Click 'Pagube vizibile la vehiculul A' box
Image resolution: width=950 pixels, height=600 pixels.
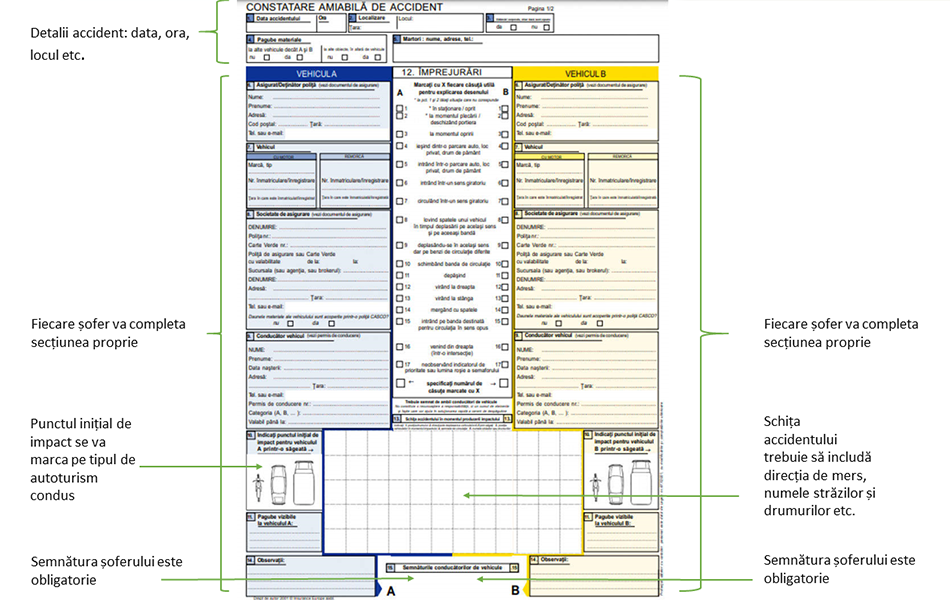click(x=284, y=532)
